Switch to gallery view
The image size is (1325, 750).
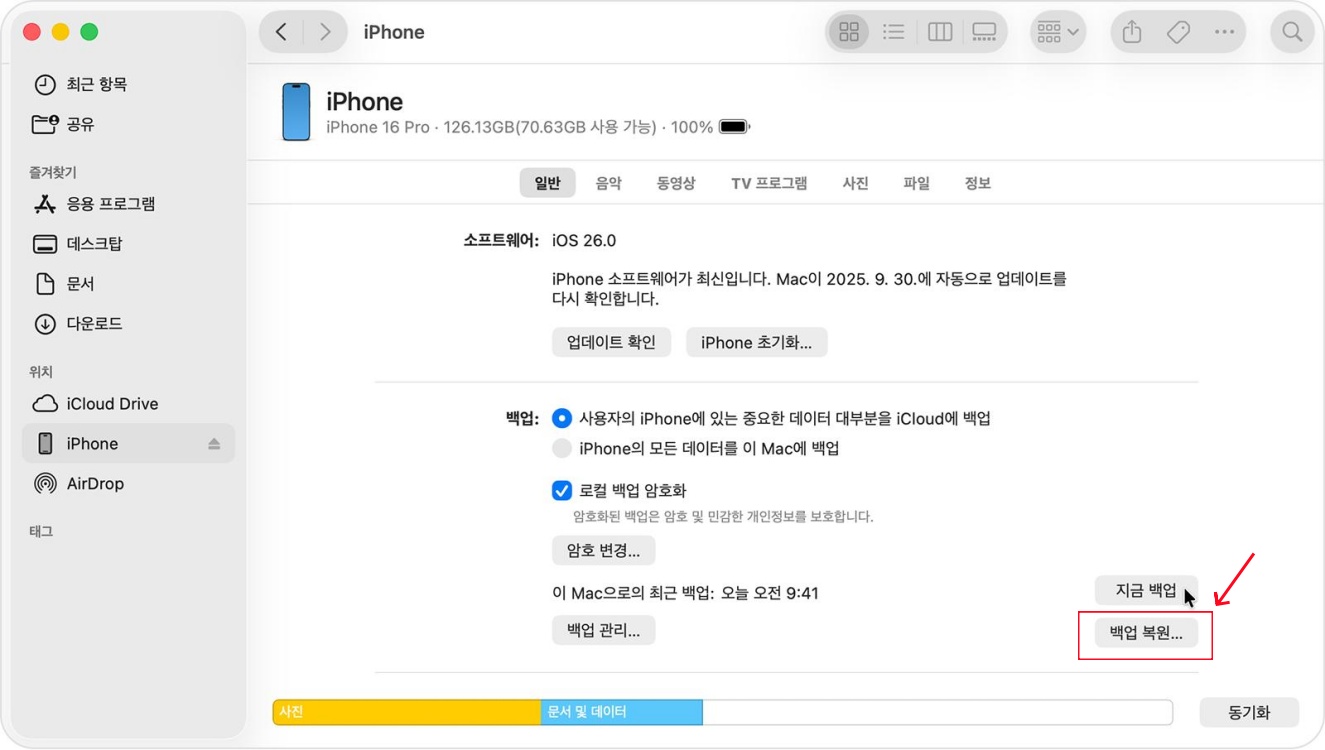pyautogui.click(x=984, y=32)
